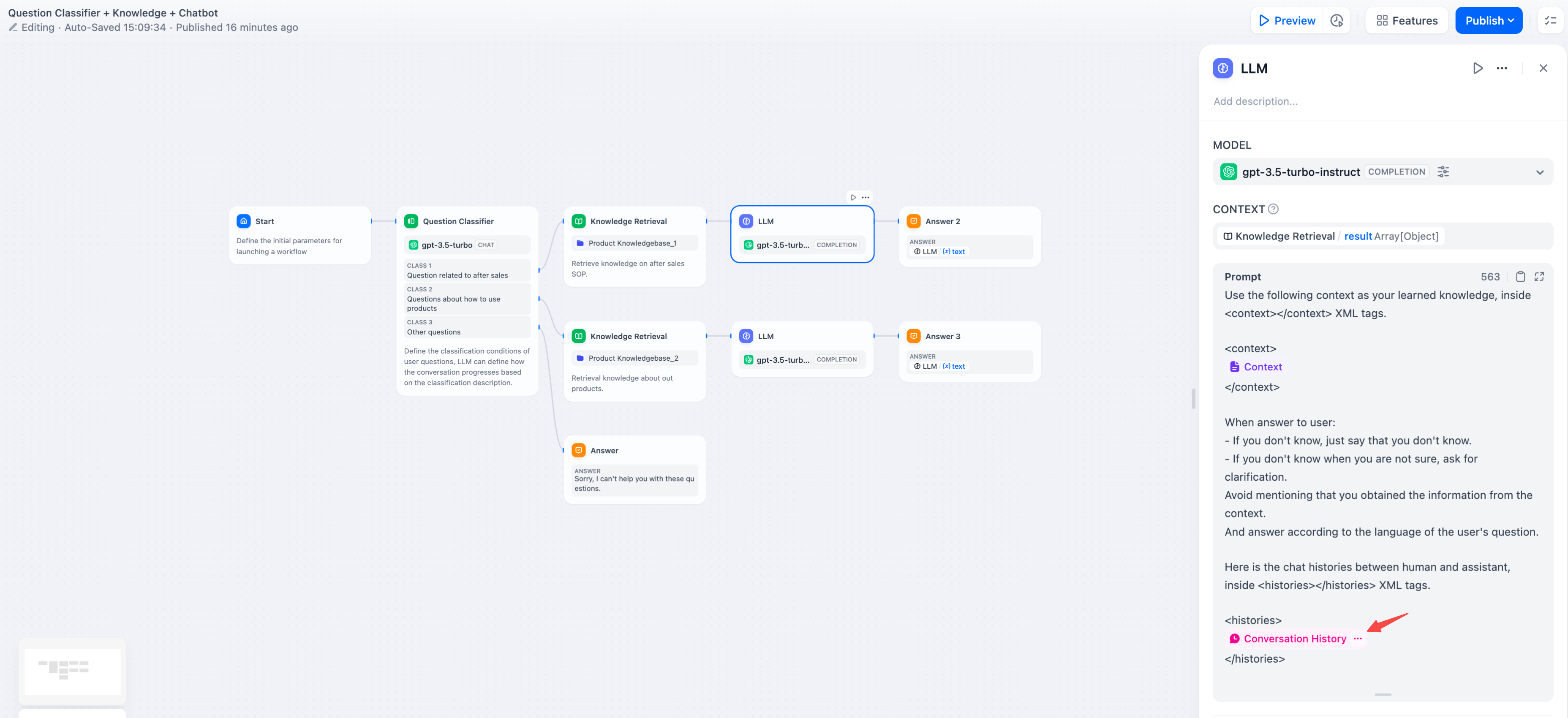Click the run history clock icon
Viewport: 1568px width, 718px height.
1336,21
